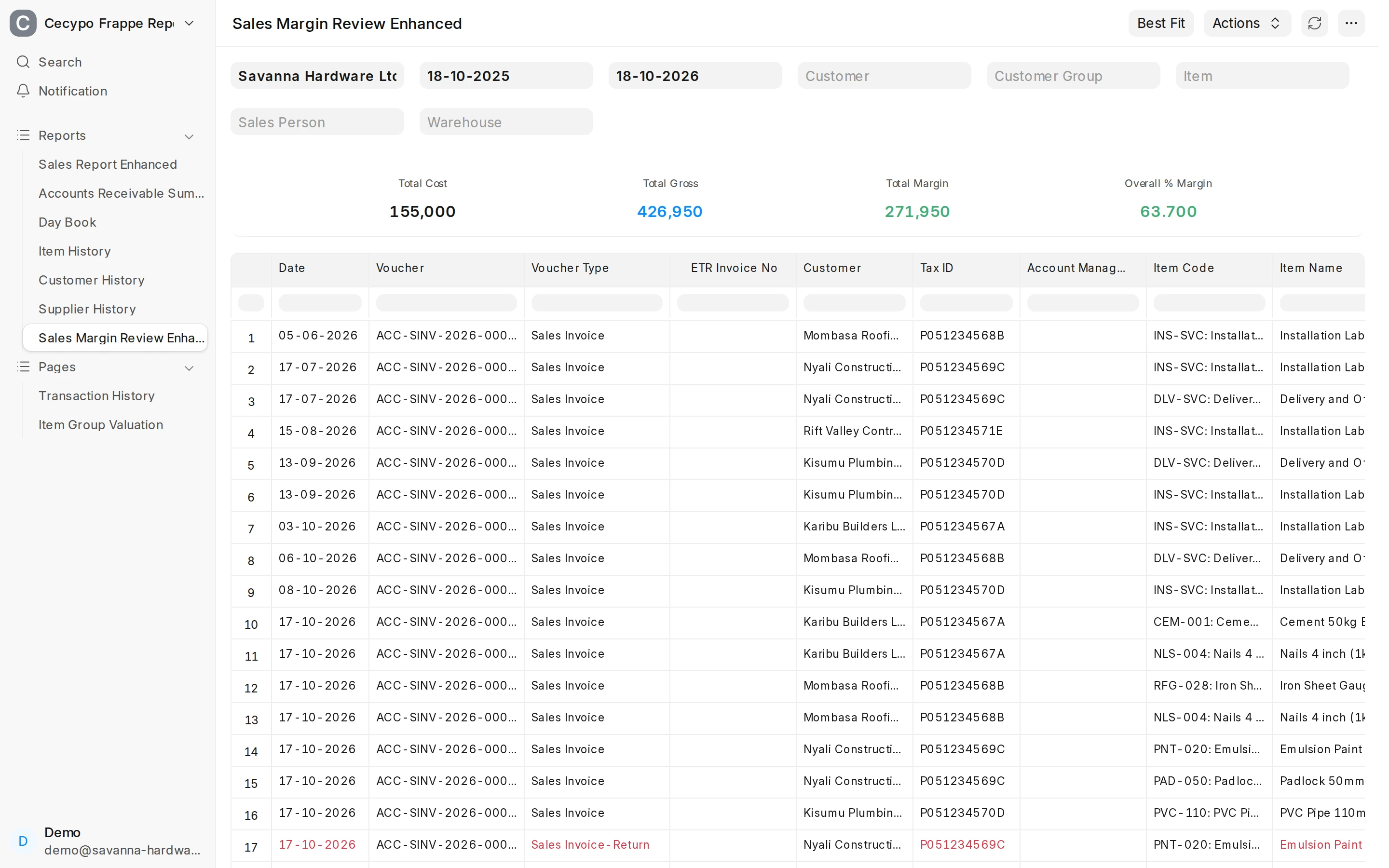The height and width of the screenshot is (868, 1389).
Task: Open Sales Report Enhanced
Action: 108,164
